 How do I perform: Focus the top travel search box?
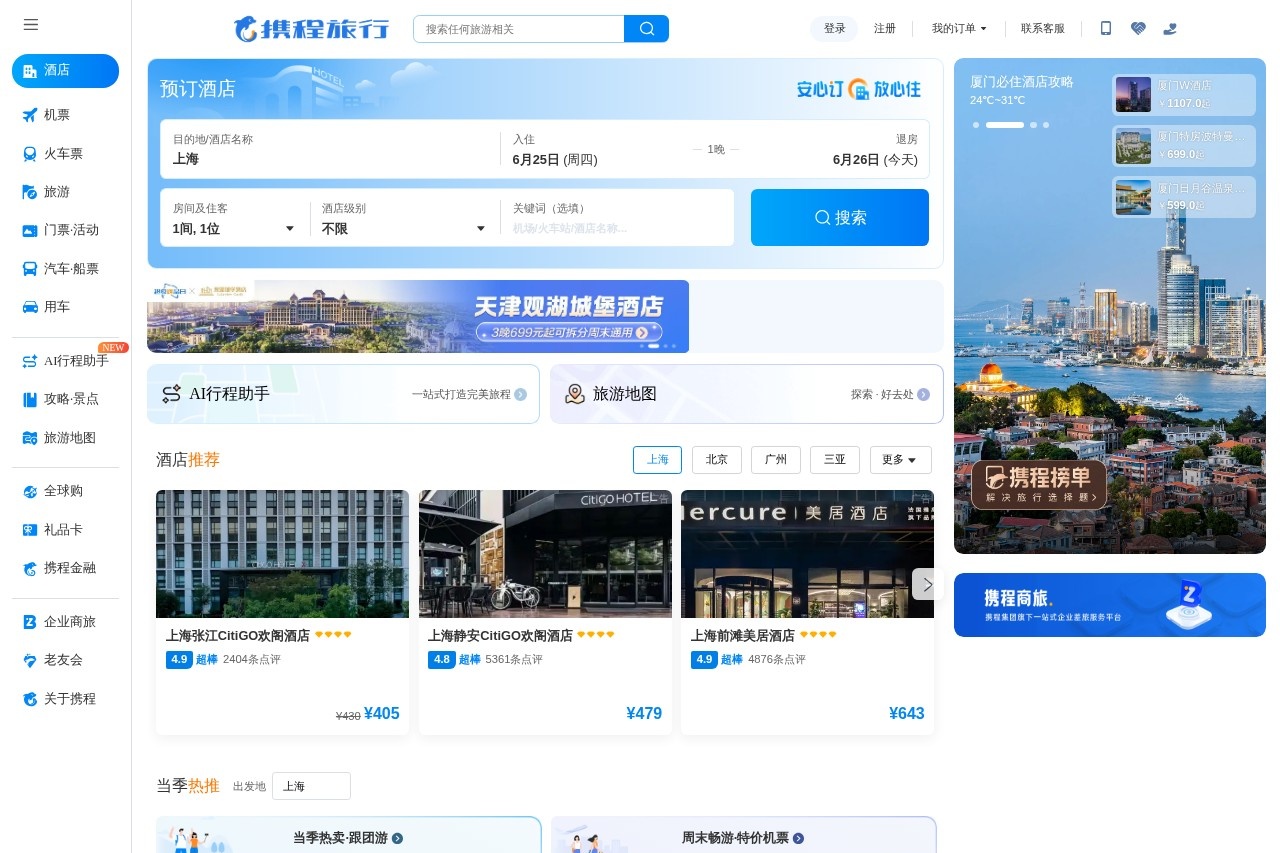point(519,29)
